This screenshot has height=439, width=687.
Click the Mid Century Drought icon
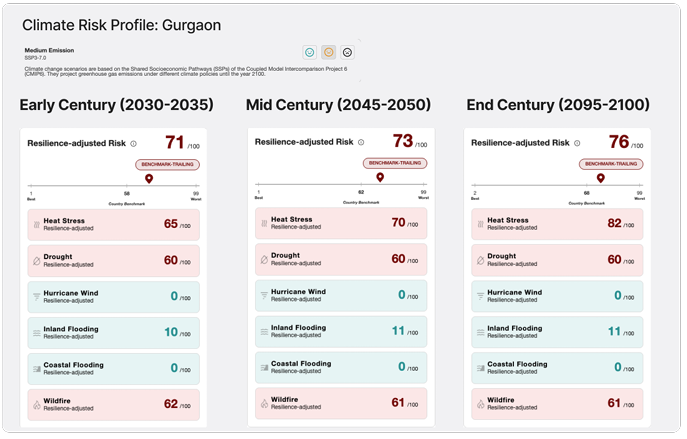click(x=265, y=259)
